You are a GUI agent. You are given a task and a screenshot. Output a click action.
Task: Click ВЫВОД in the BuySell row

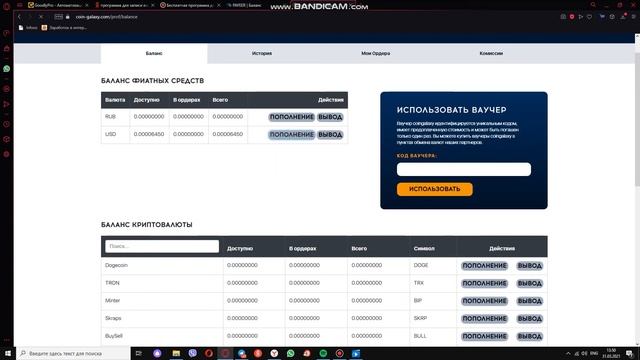529,336
